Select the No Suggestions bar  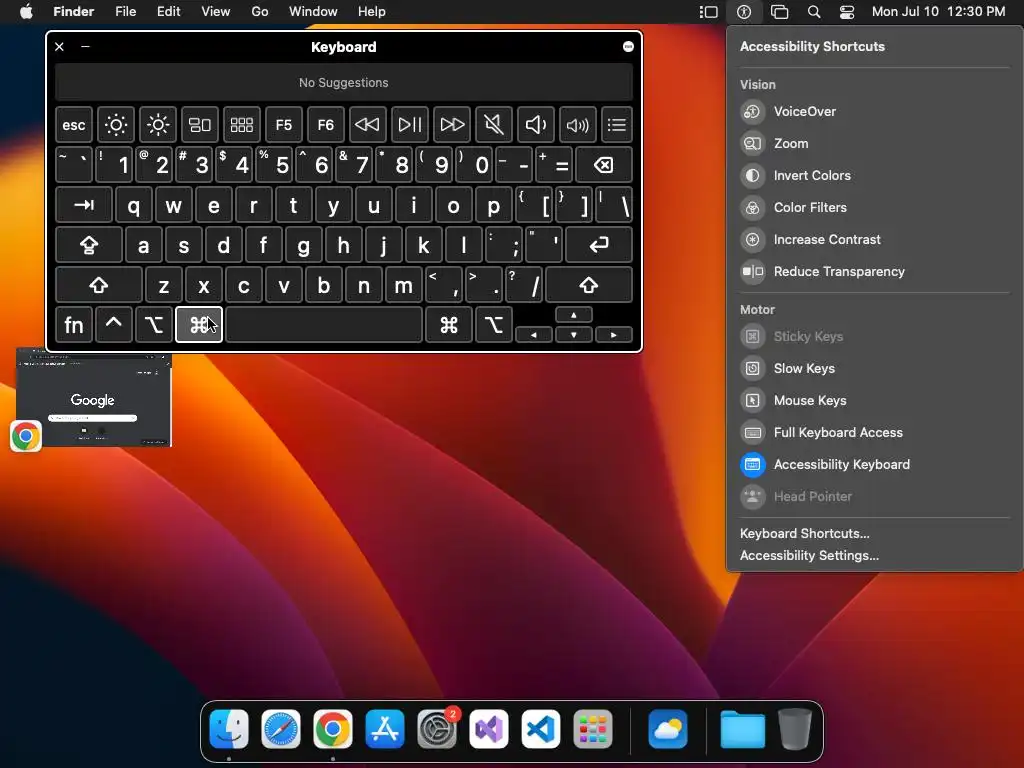(x=344, y=82)
